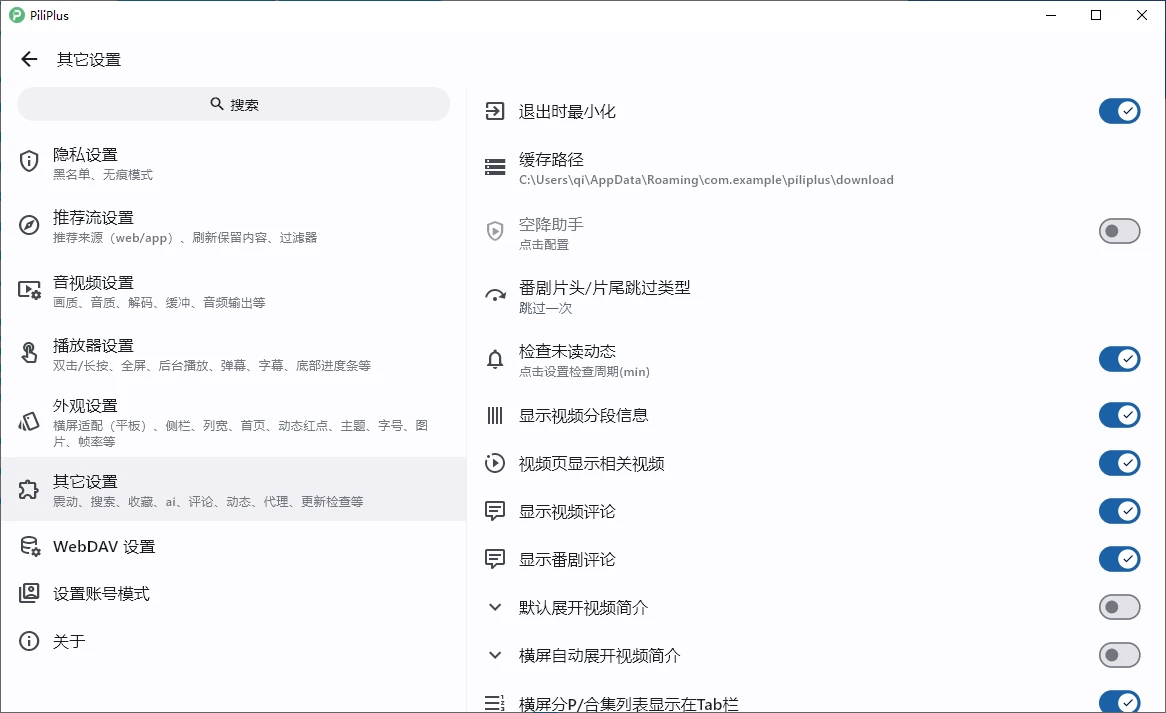Click the WebDAV 设置 gear icon

click(x=29, y=545)
